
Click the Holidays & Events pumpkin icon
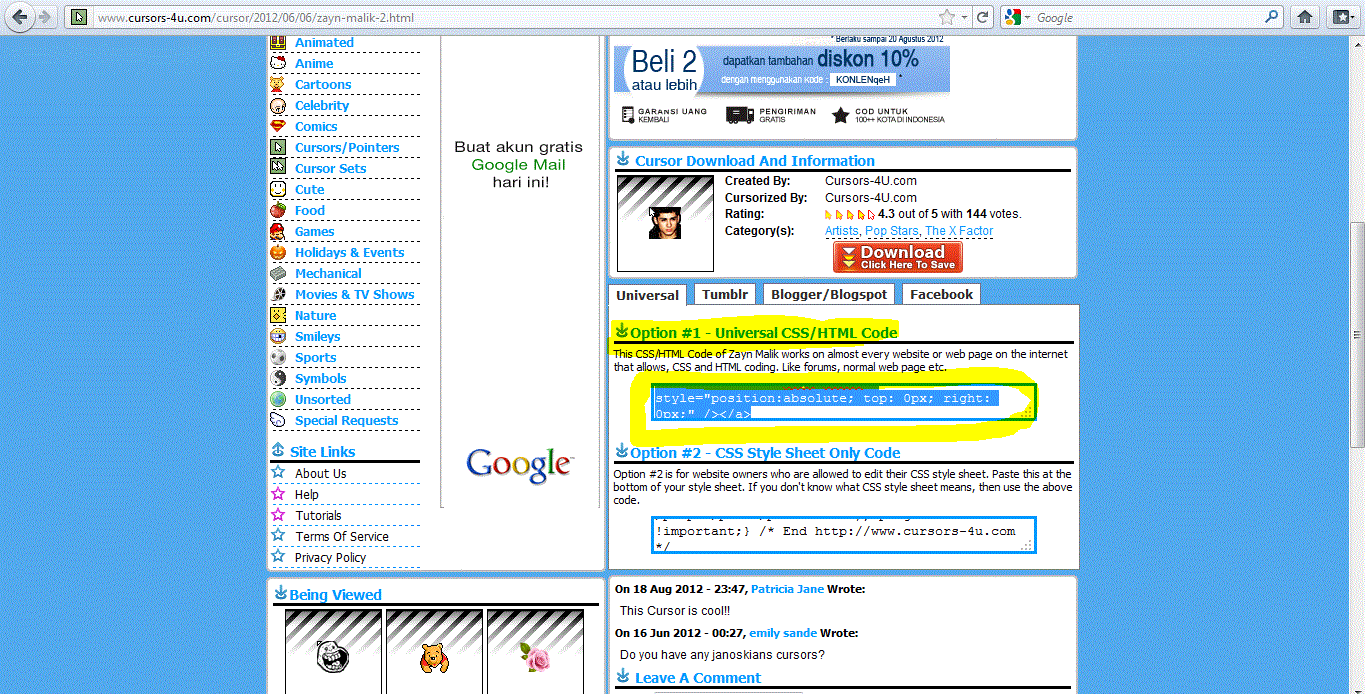[278, 252]
